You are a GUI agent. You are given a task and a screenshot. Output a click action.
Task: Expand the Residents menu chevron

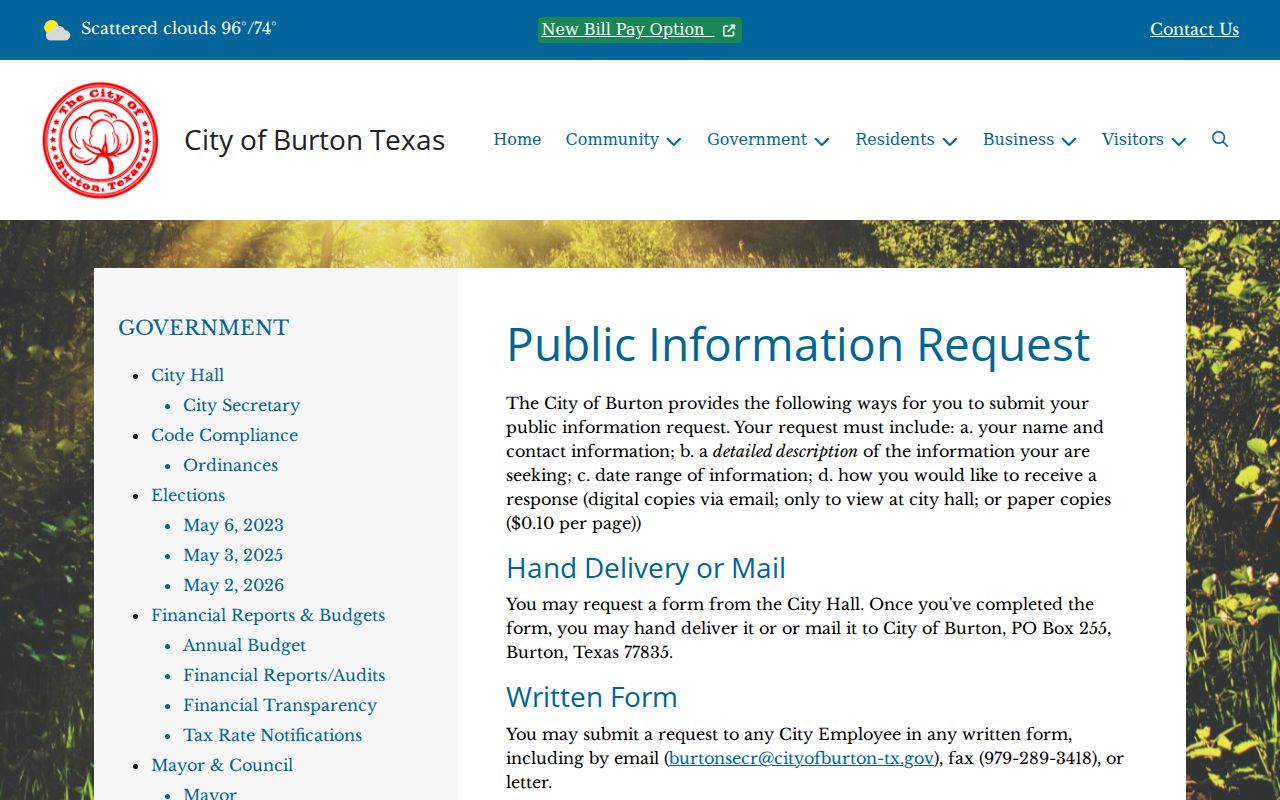[950, 141]
